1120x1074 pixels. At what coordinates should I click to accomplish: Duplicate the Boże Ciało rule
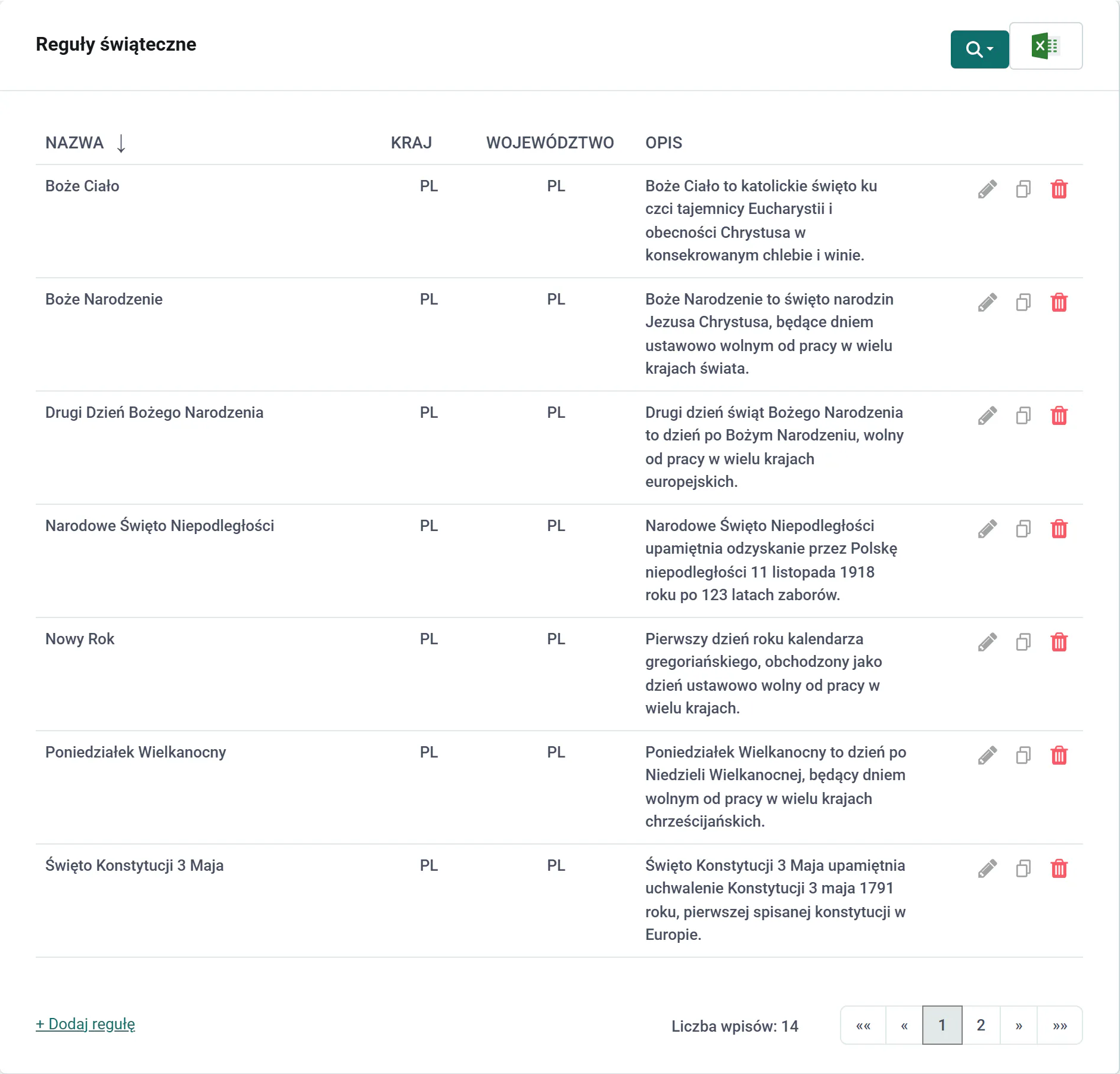pyautogui.click(x=1023, y=189)
